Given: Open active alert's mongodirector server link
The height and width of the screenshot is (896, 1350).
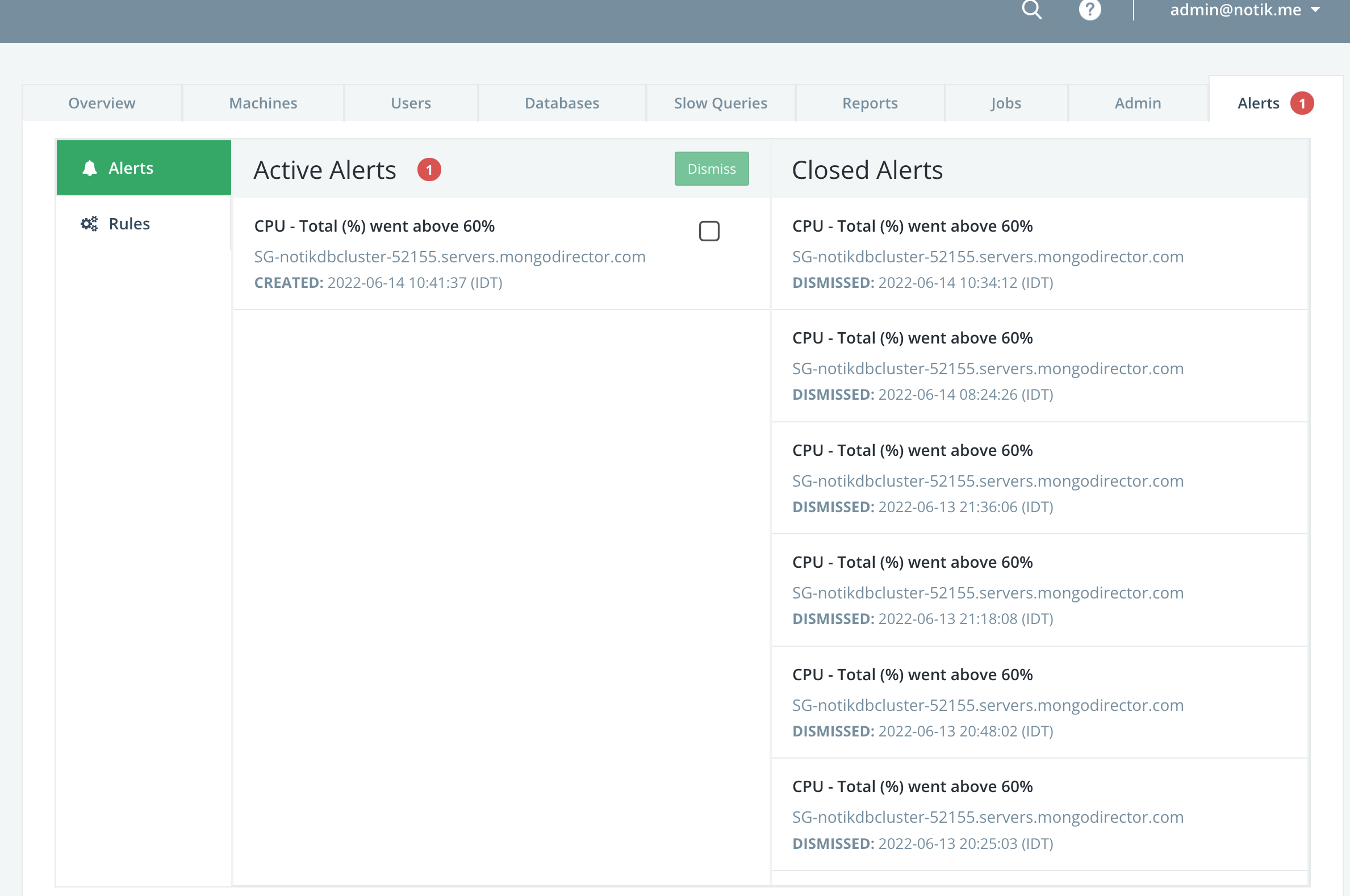Looking at the screenshot, I should coord(449,257).
